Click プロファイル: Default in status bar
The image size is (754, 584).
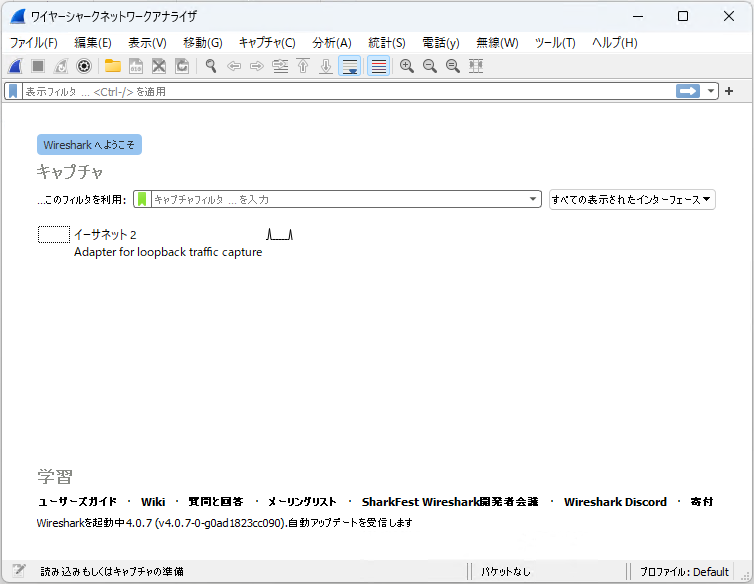click(684, 571)
